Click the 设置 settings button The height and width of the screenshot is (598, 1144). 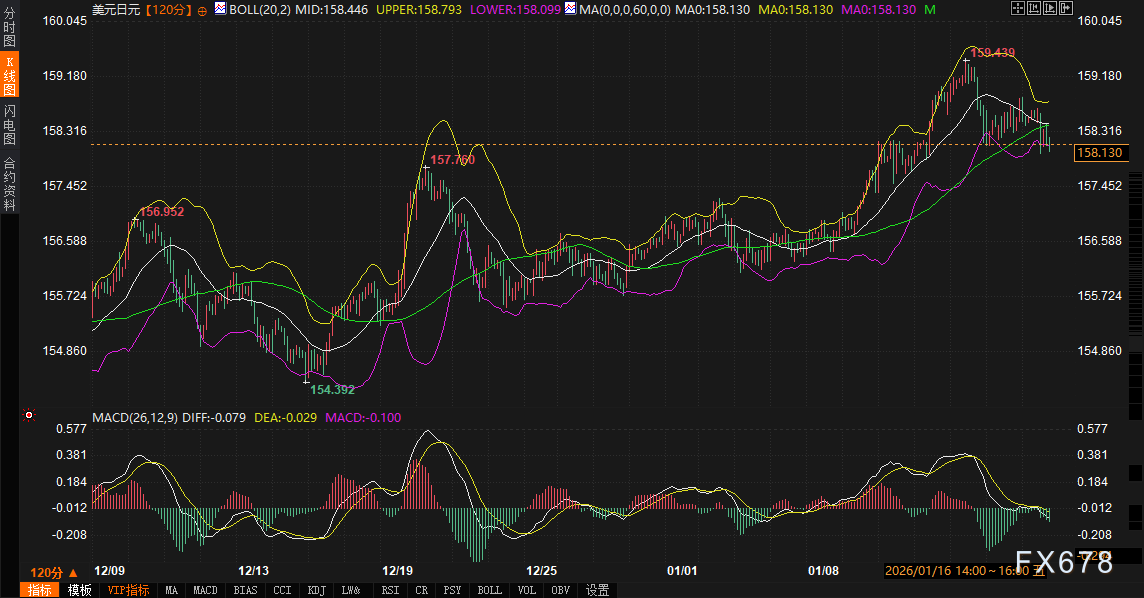[598, 590]
